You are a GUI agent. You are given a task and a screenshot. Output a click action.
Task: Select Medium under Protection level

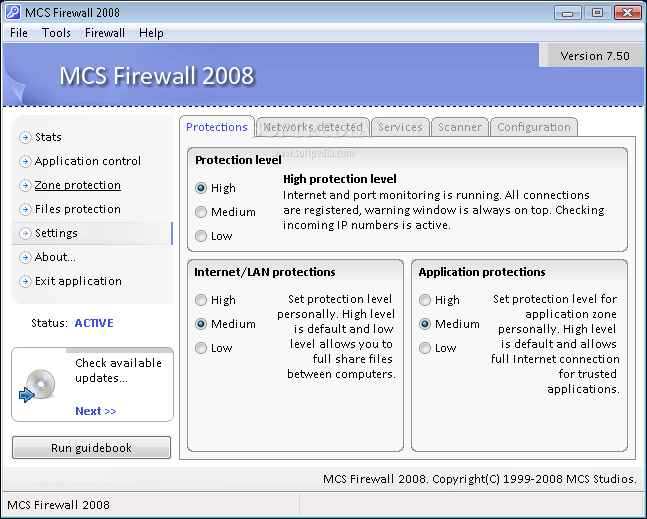[201, 212]
